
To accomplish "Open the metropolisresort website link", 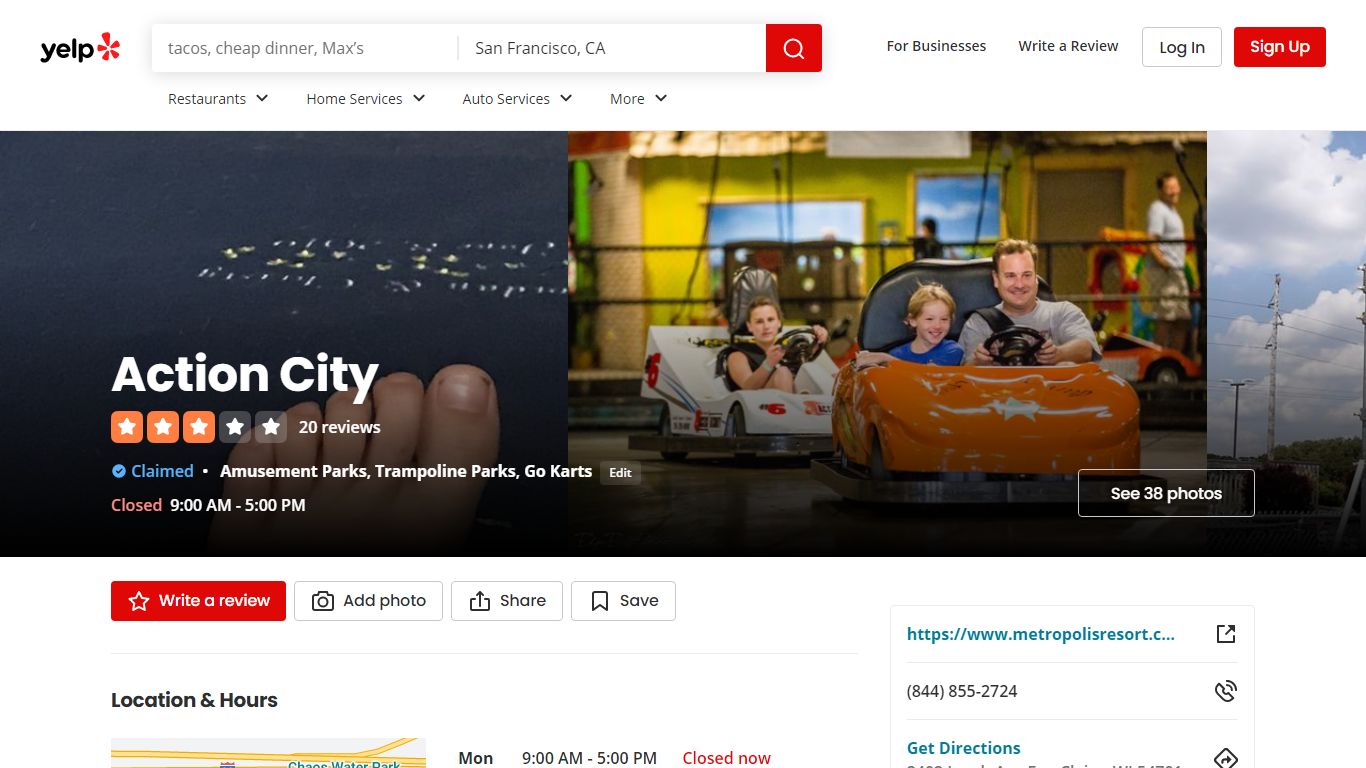I will click(1041, 634).
